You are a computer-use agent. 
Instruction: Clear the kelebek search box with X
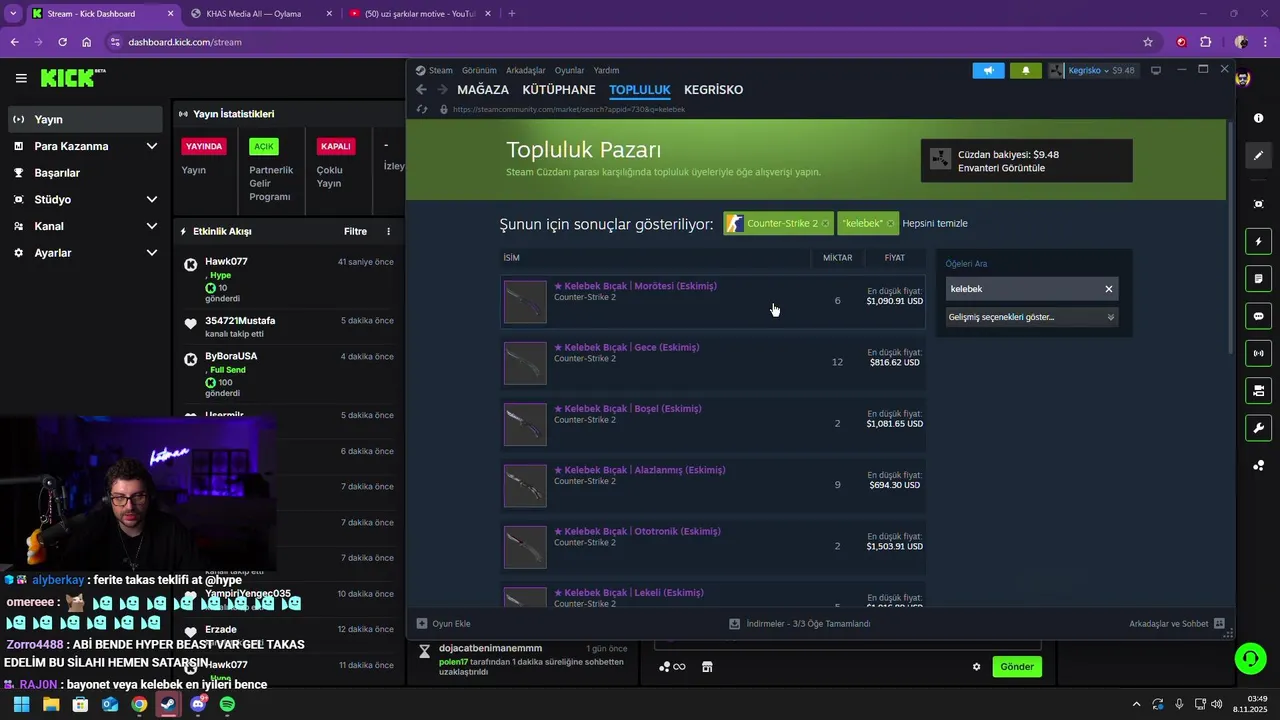(x=1108, y=289)
